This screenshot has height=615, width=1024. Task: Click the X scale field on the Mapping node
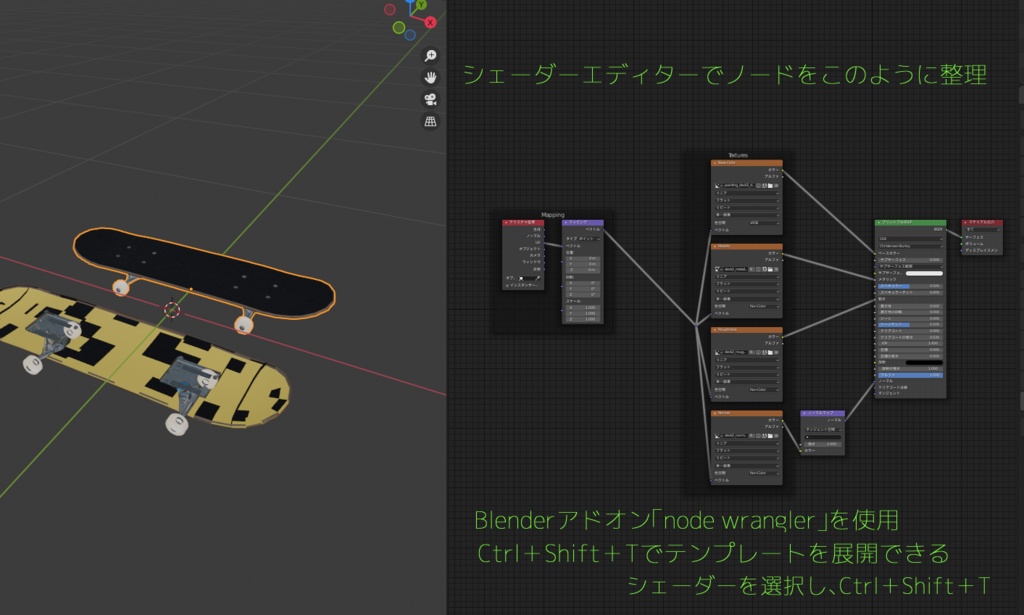[x=581, y=307]
